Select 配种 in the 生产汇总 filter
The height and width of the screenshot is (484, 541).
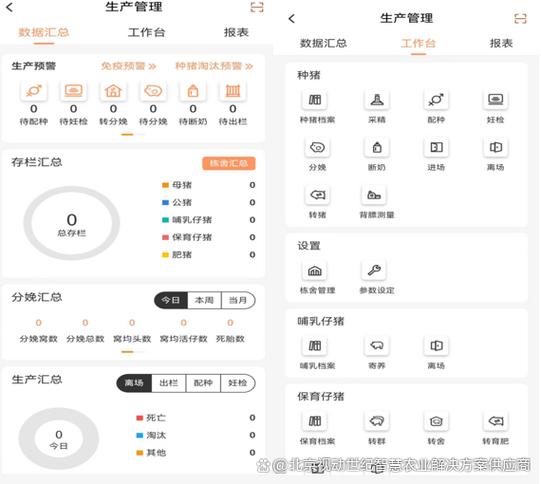203,383
